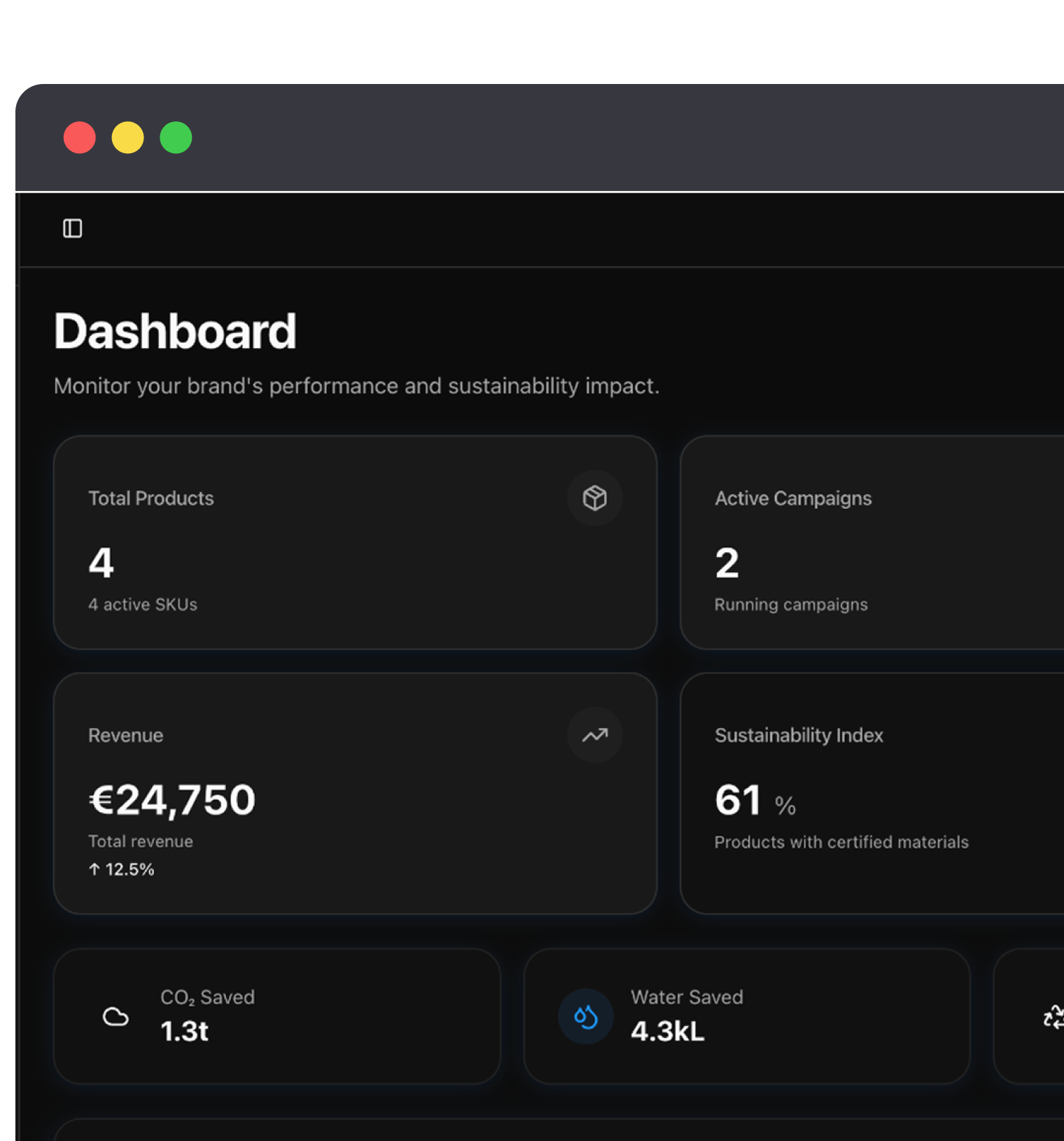Select the Dashboard heading

pyautogui.click(x=175, y=331)
